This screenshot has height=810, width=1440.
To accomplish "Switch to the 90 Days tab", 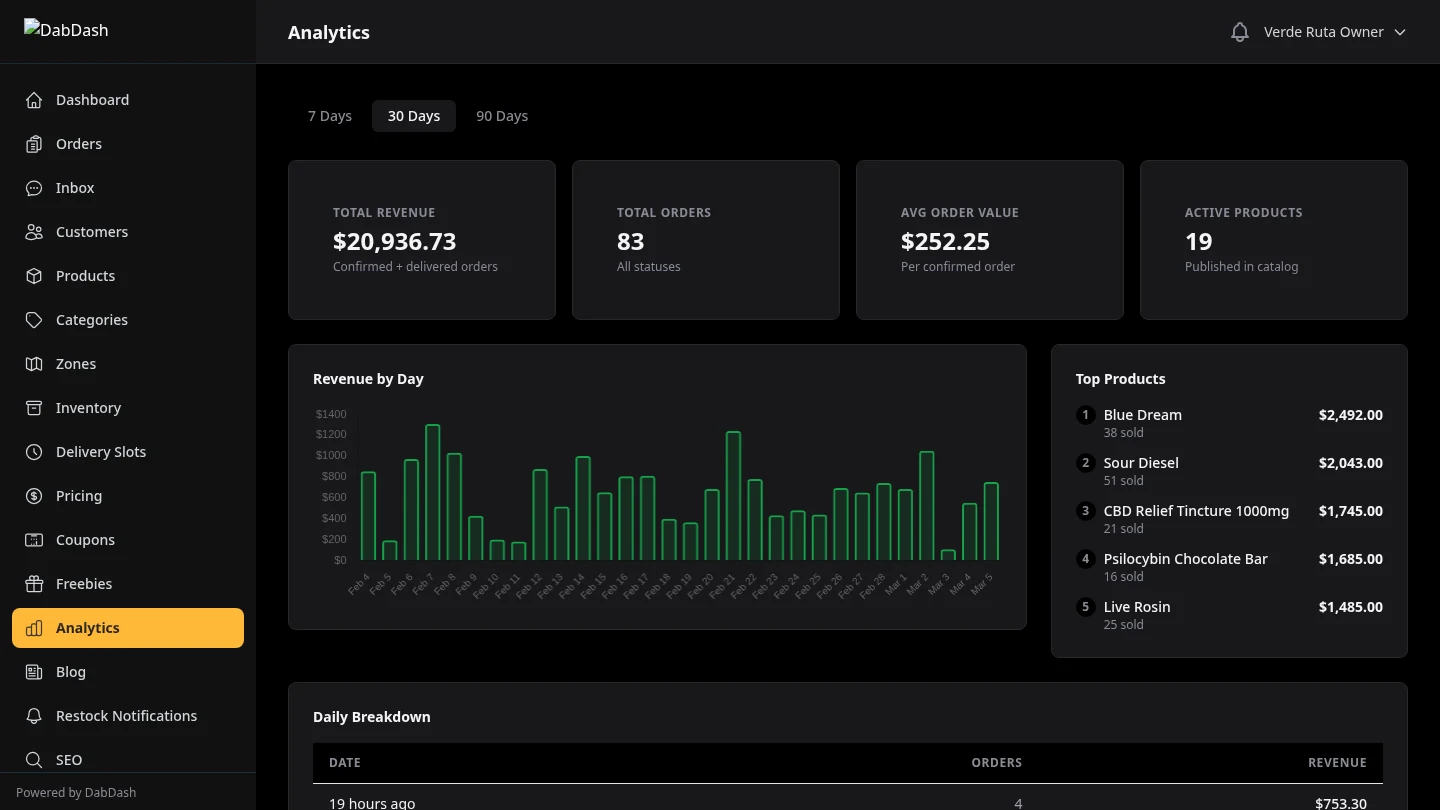I will click(x=501, y=115).
